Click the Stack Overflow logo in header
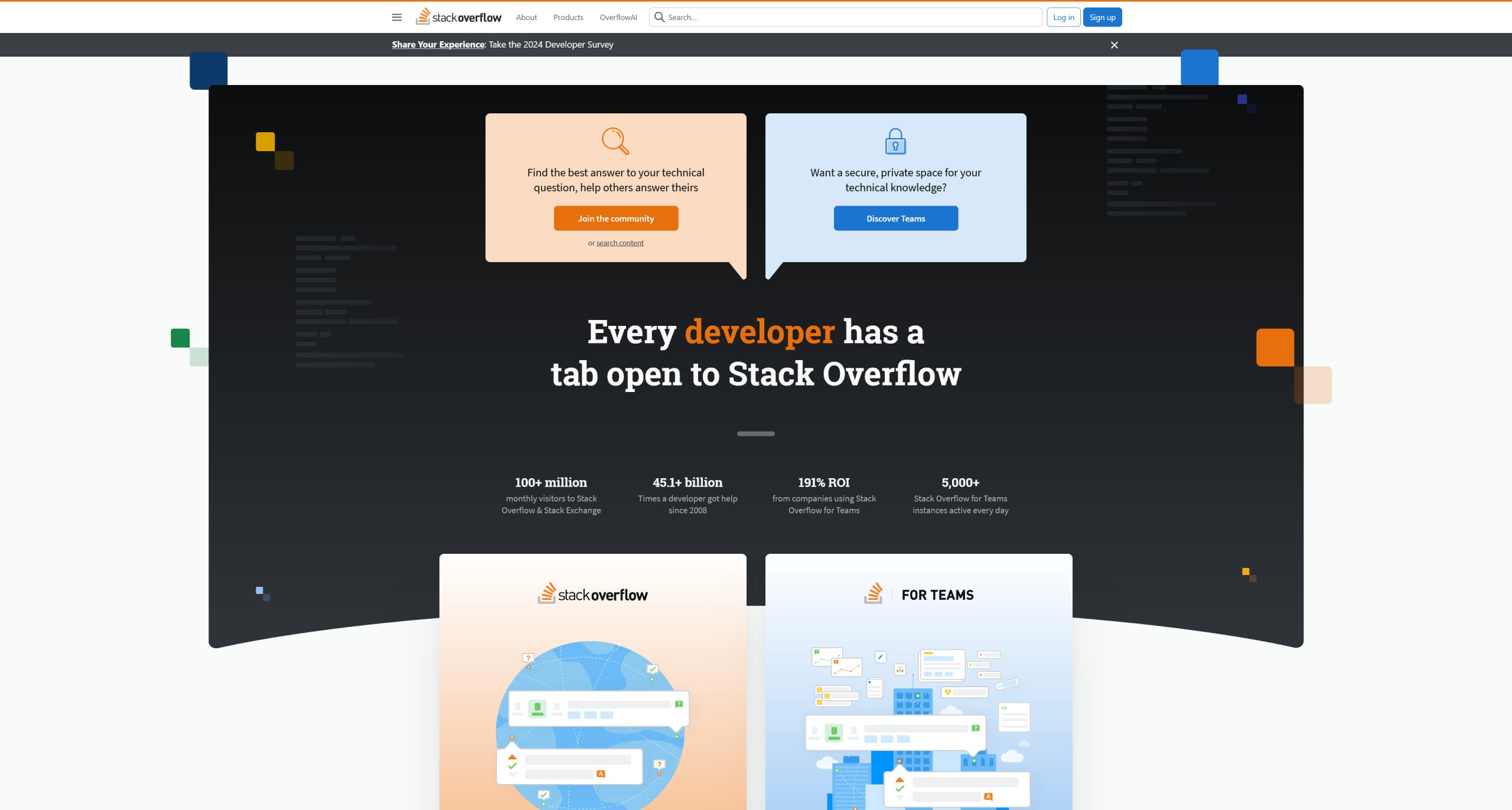The width and height of the screenshot is (1512, 810). 459,17
